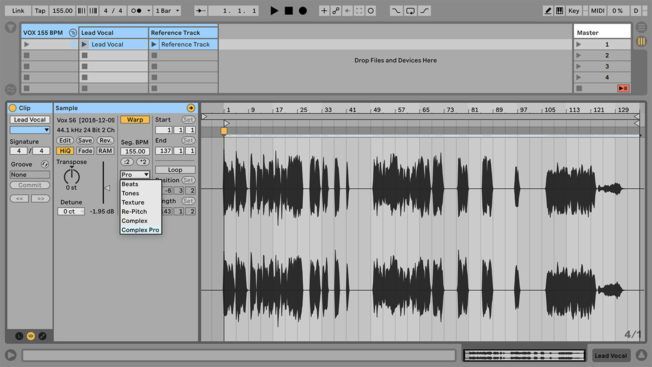Select Texture warp mode
The height and width of the screenshot is (367, 652).
pyautogui.click(x=141, y=202)
